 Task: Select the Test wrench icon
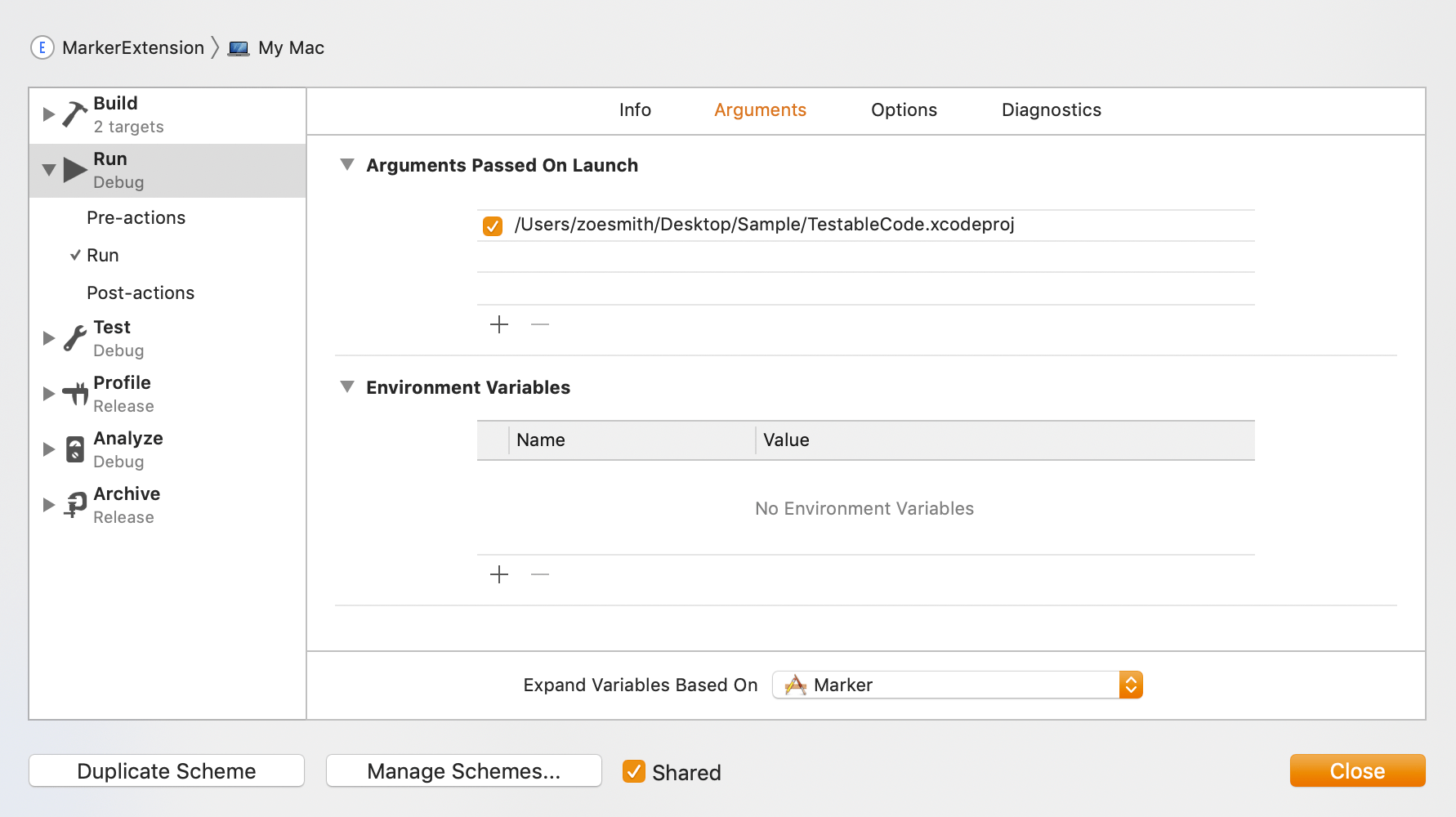click(x=74, y=337)
